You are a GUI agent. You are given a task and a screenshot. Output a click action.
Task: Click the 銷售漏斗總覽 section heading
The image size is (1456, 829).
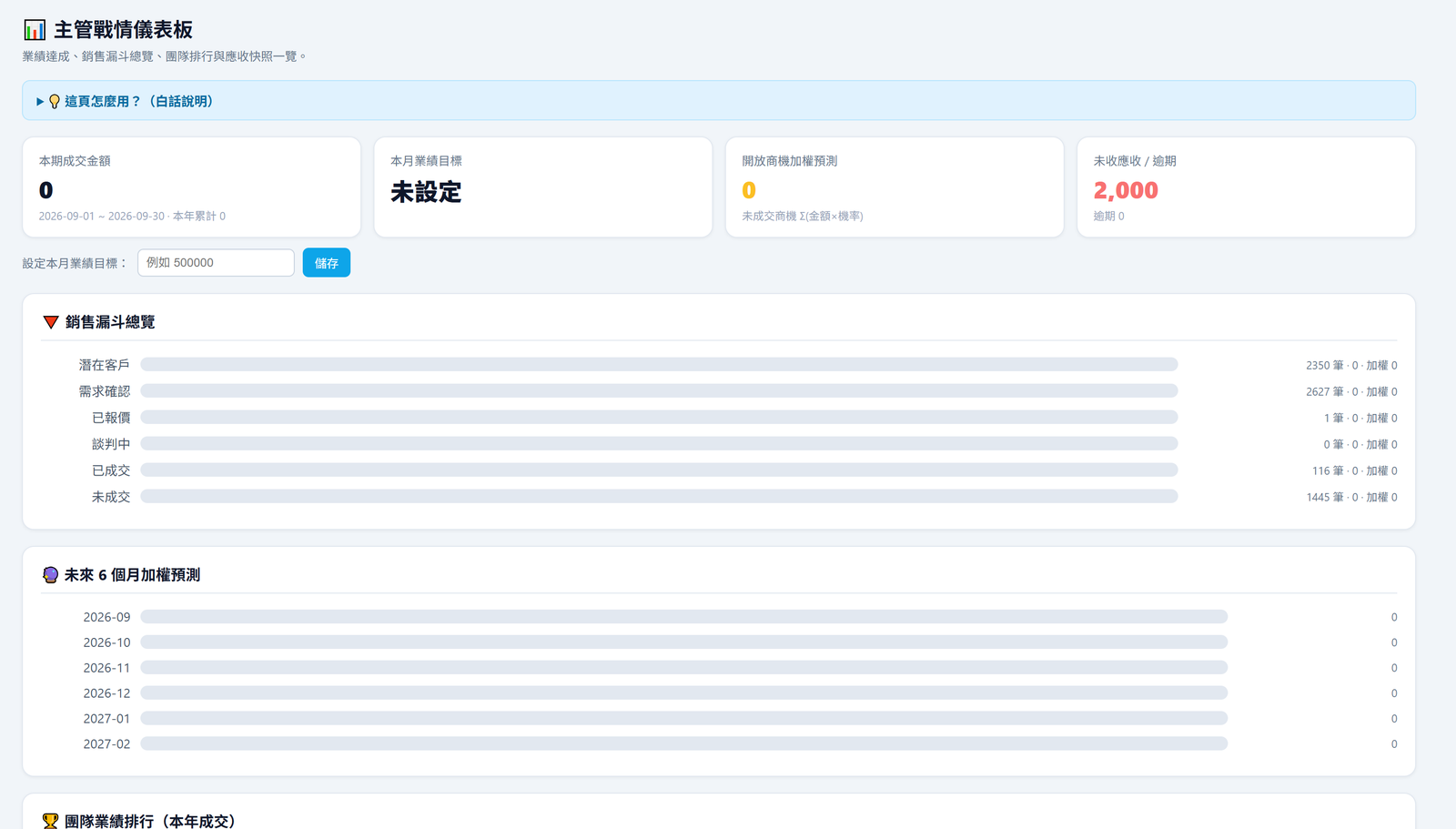pyautogui.click(x=110, y=322)
